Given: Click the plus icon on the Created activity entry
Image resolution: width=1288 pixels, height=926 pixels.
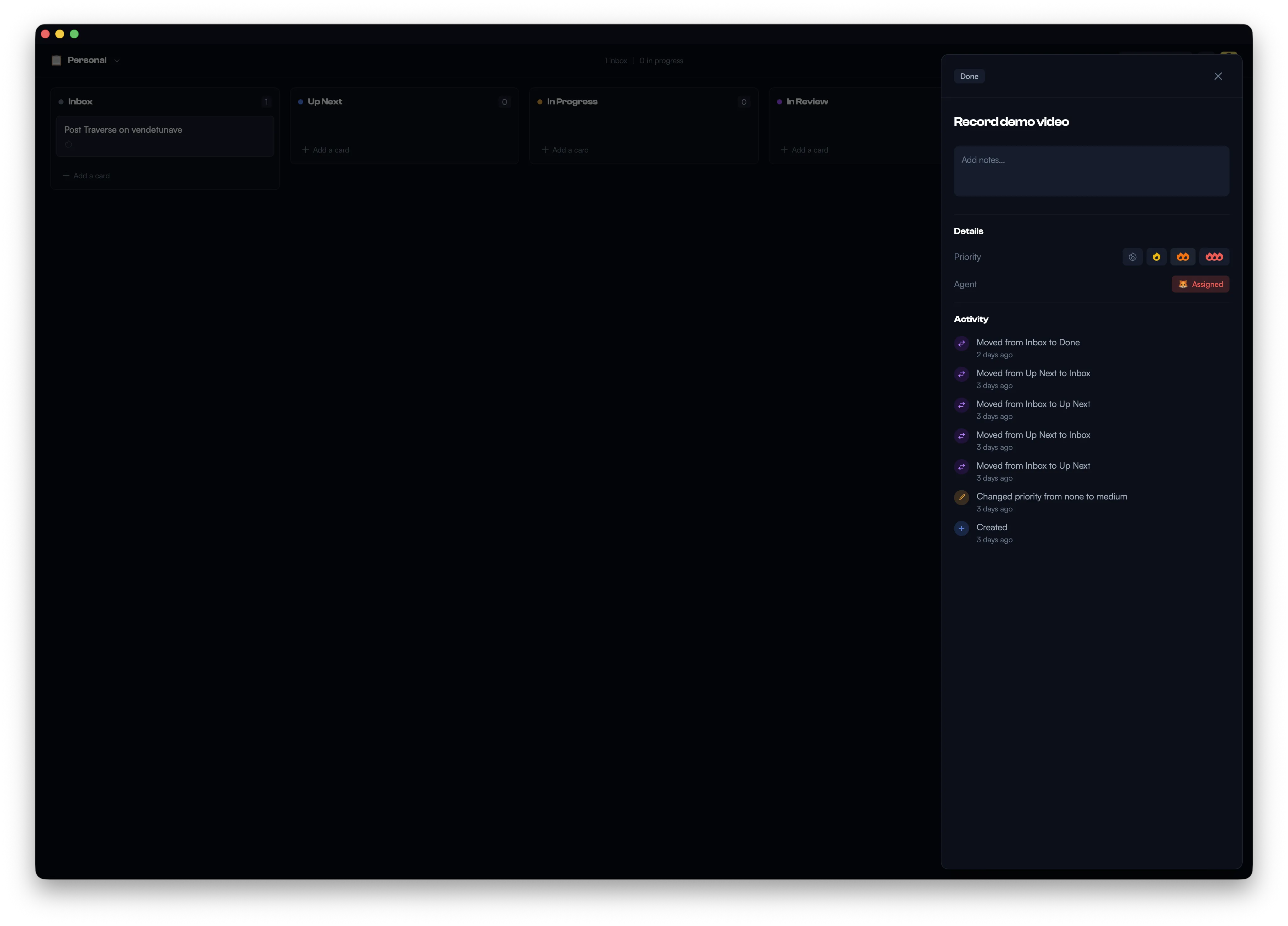Looking at the screenshot, I should tap(962, 528).
